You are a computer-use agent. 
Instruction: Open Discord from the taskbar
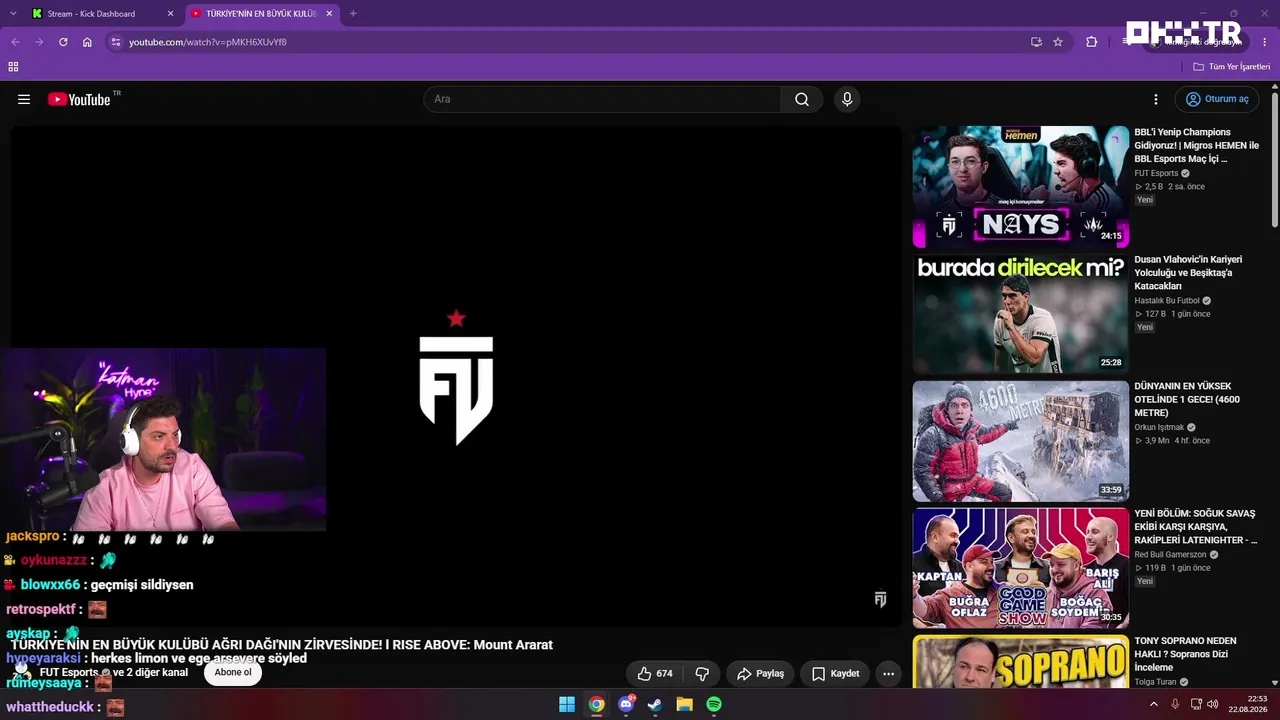point(626,704)
